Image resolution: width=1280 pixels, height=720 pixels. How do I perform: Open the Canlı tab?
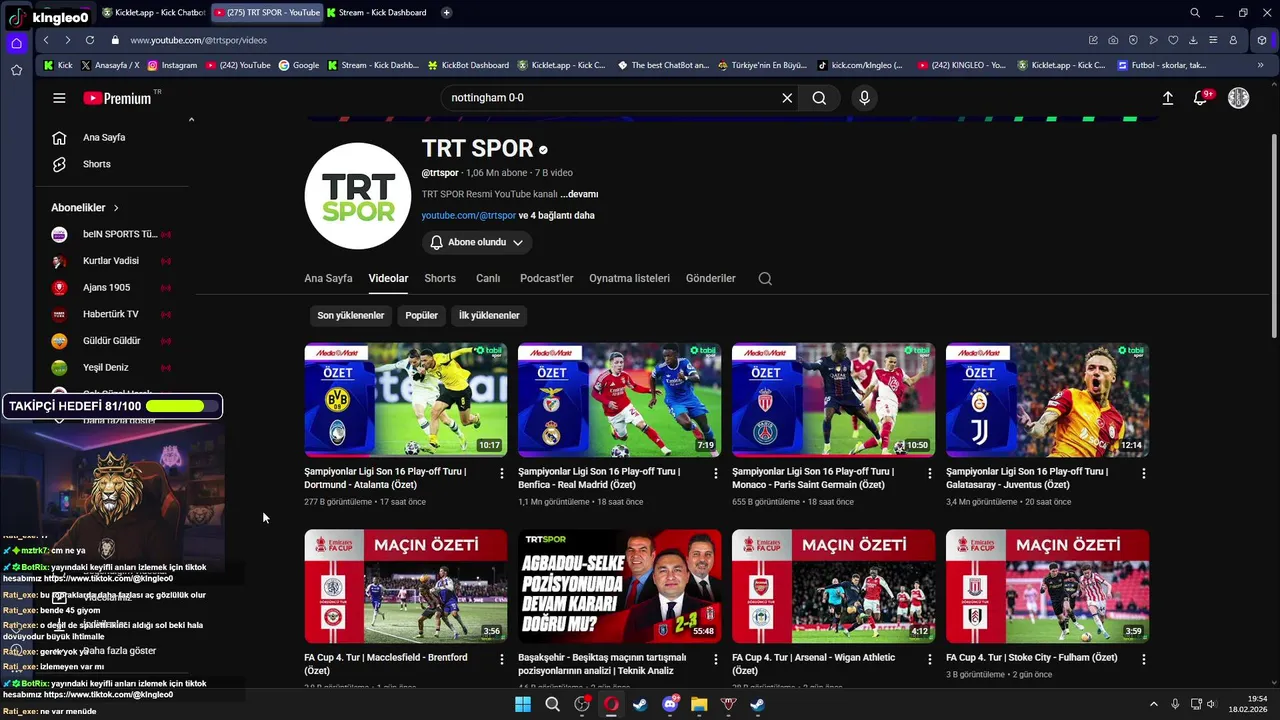click(488, 278)
